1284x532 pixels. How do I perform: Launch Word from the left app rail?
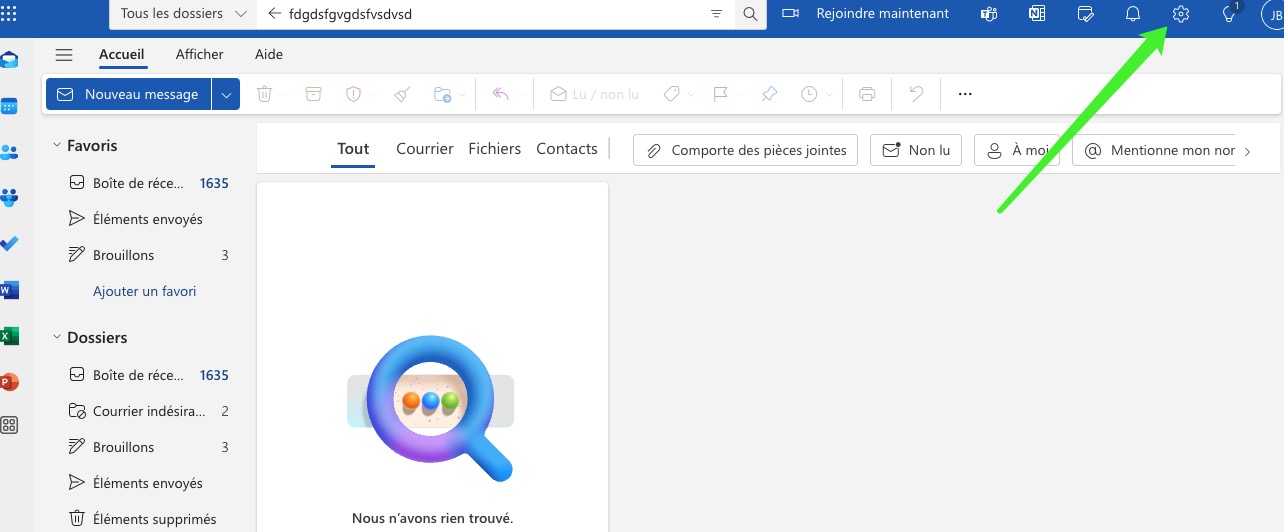pyautogui.click(x=10, y=290)
